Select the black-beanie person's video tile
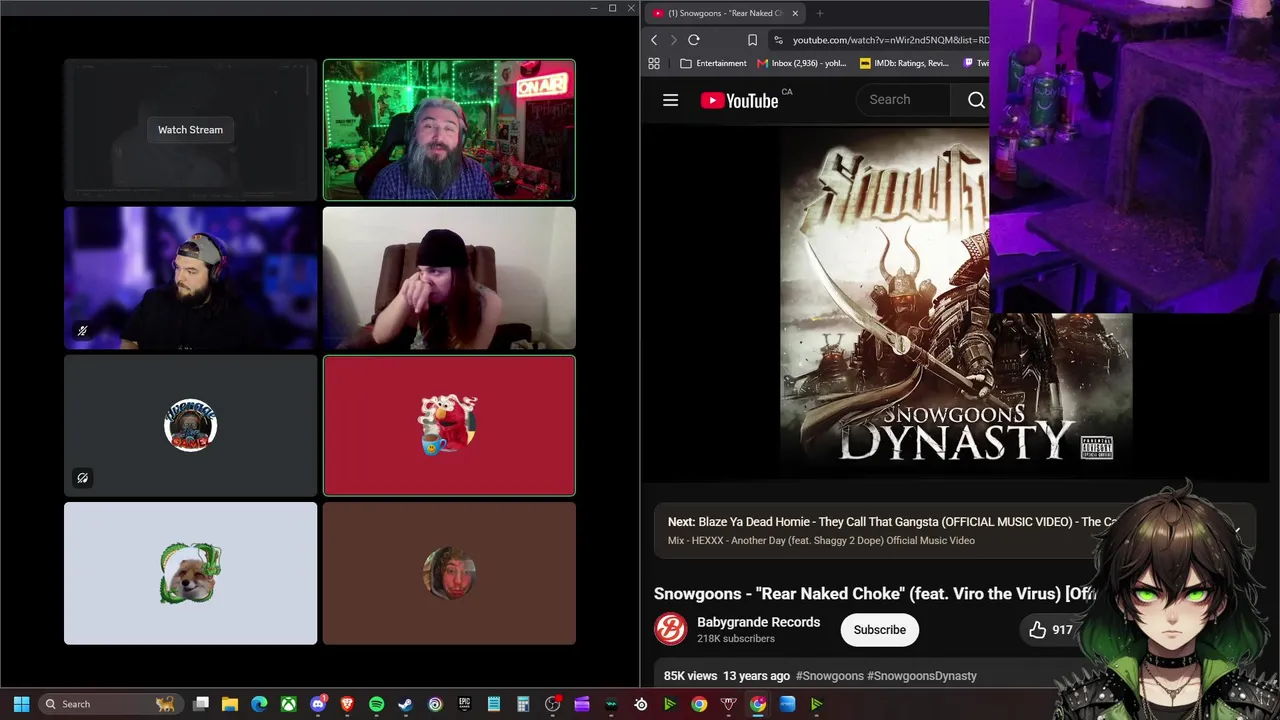 coord(449,278)
